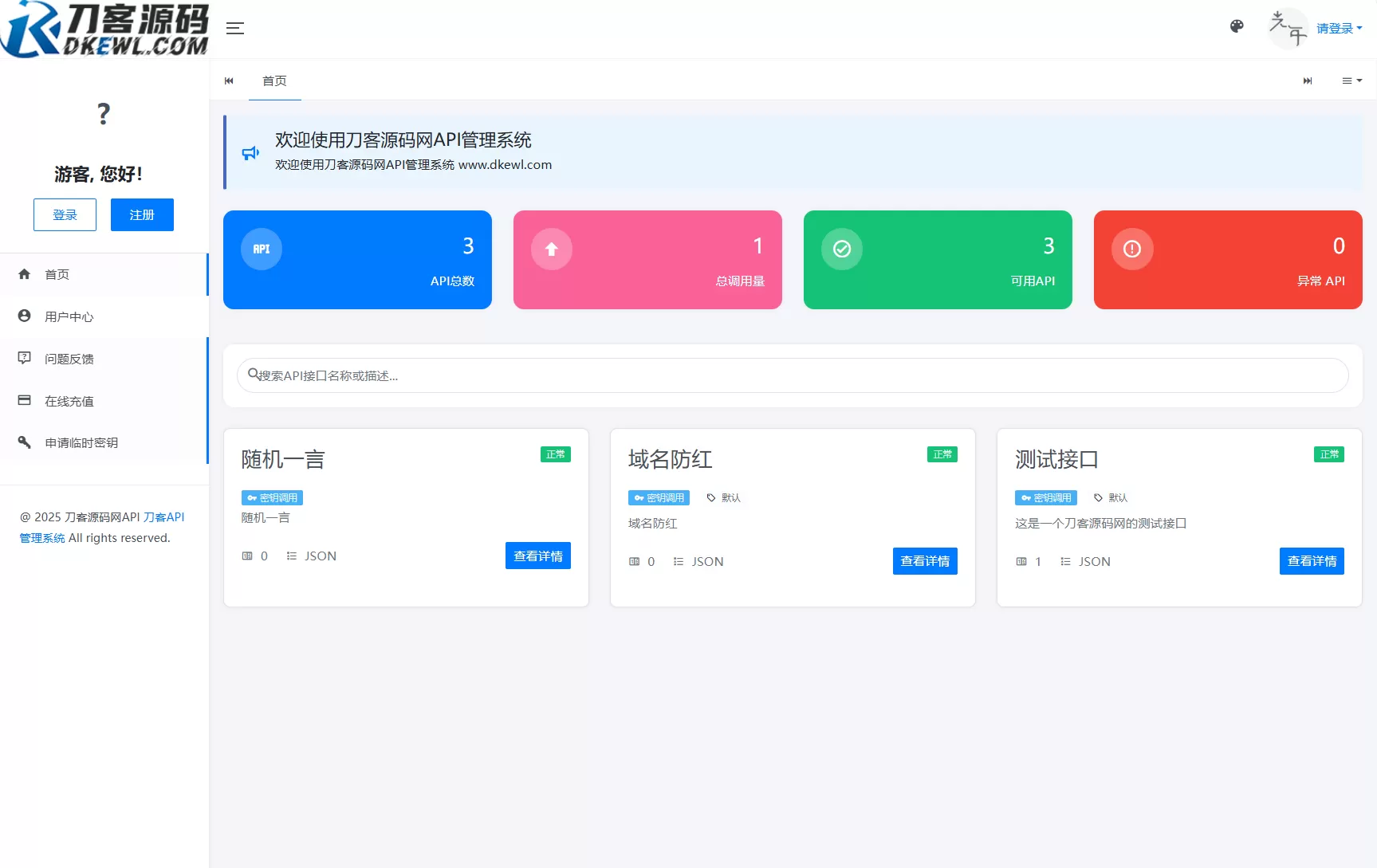The image size is (1377, 868).
Task: Click the 密钥调用 badge on 随机一言 card
Action: click(x=272, y=497)
